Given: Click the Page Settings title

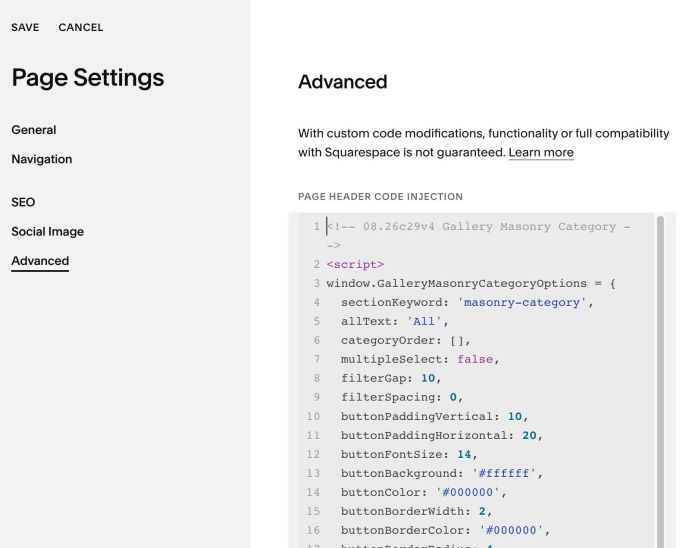Looking at the screenshot, I should coord(88,78).
